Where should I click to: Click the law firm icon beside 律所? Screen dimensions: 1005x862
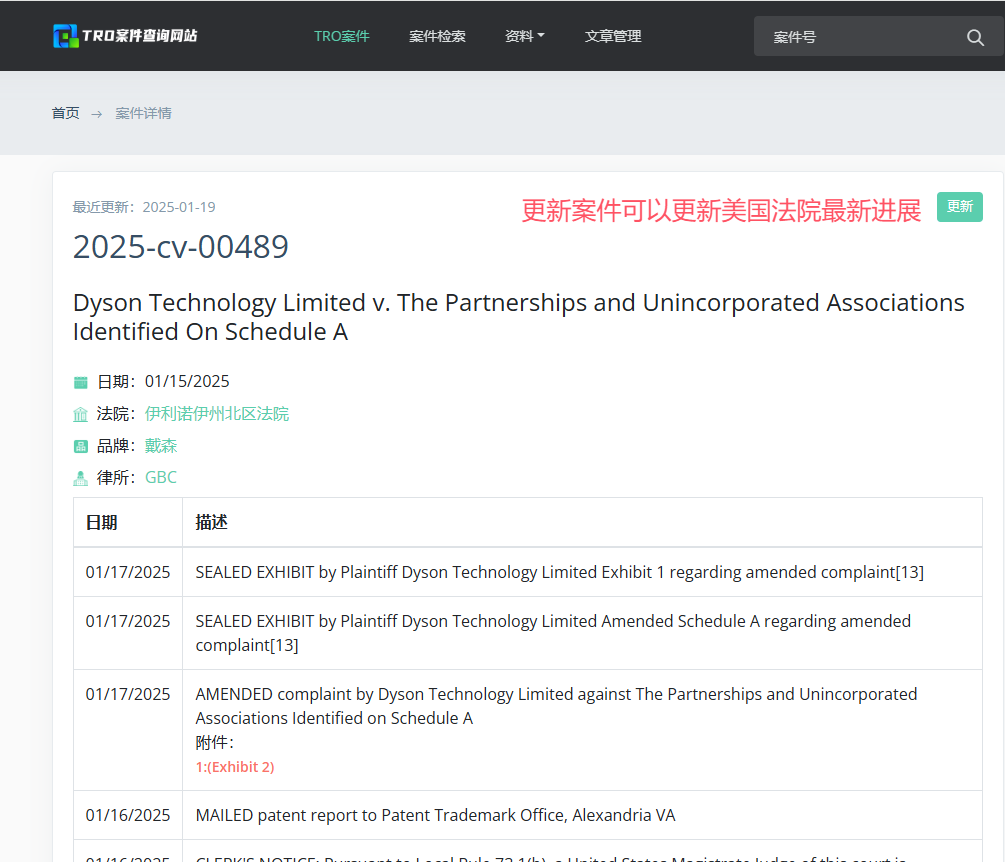tap(81, 478)
